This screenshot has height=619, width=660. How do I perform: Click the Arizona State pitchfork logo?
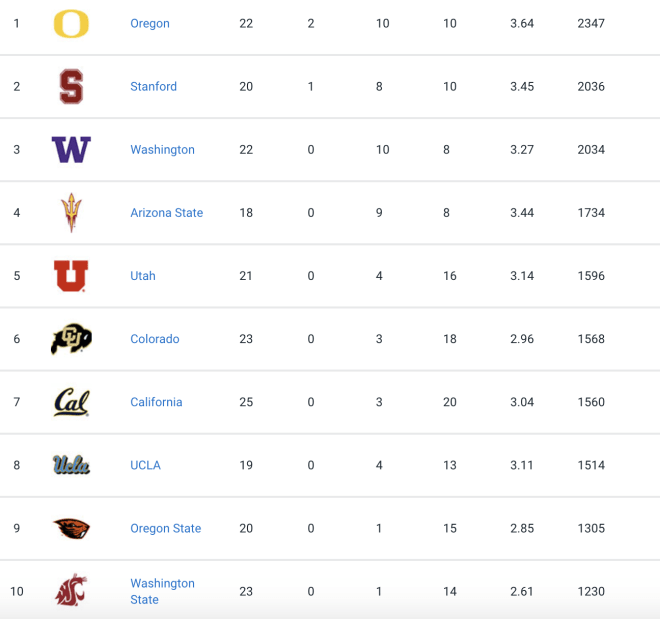click(71, 213)
